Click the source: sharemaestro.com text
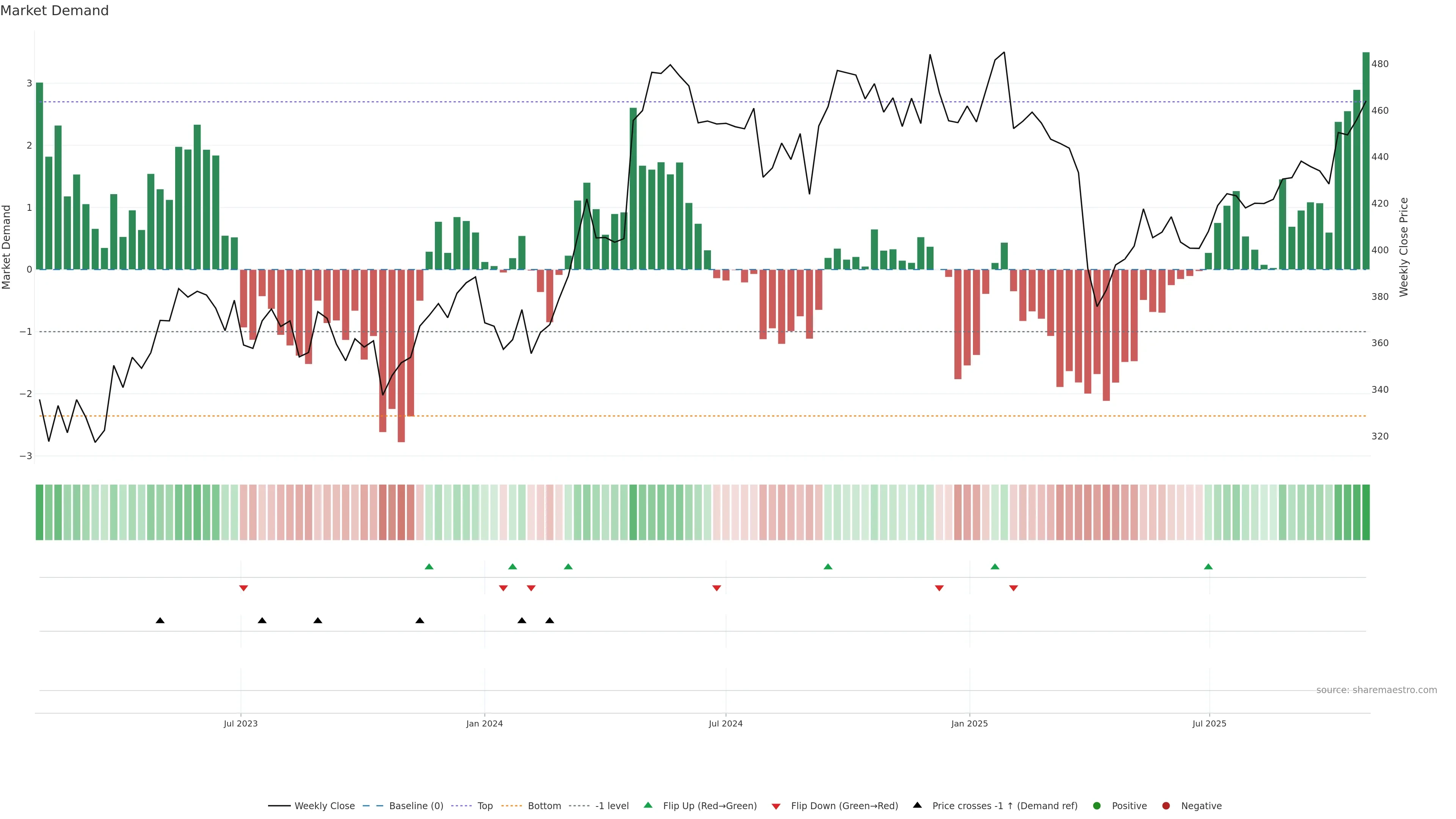This screenshot has width=1456, height=819. tap(1376, 690)
